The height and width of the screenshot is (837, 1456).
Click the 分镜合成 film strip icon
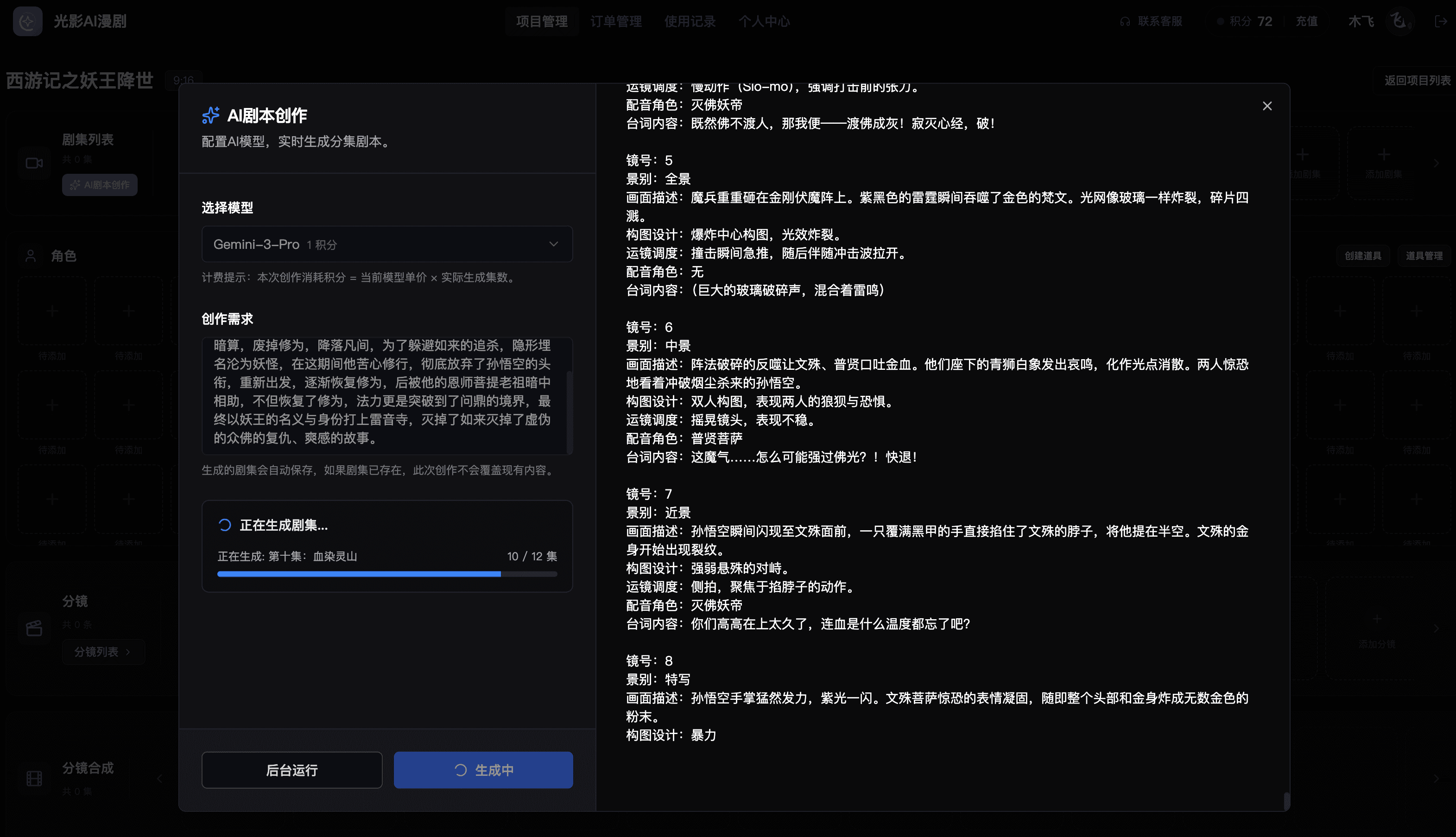tap(34, 778)
